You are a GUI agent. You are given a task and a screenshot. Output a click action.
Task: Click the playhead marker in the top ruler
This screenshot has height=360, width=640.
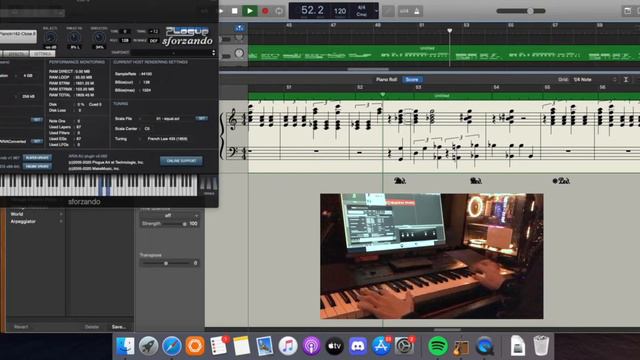tap(449, 31)
